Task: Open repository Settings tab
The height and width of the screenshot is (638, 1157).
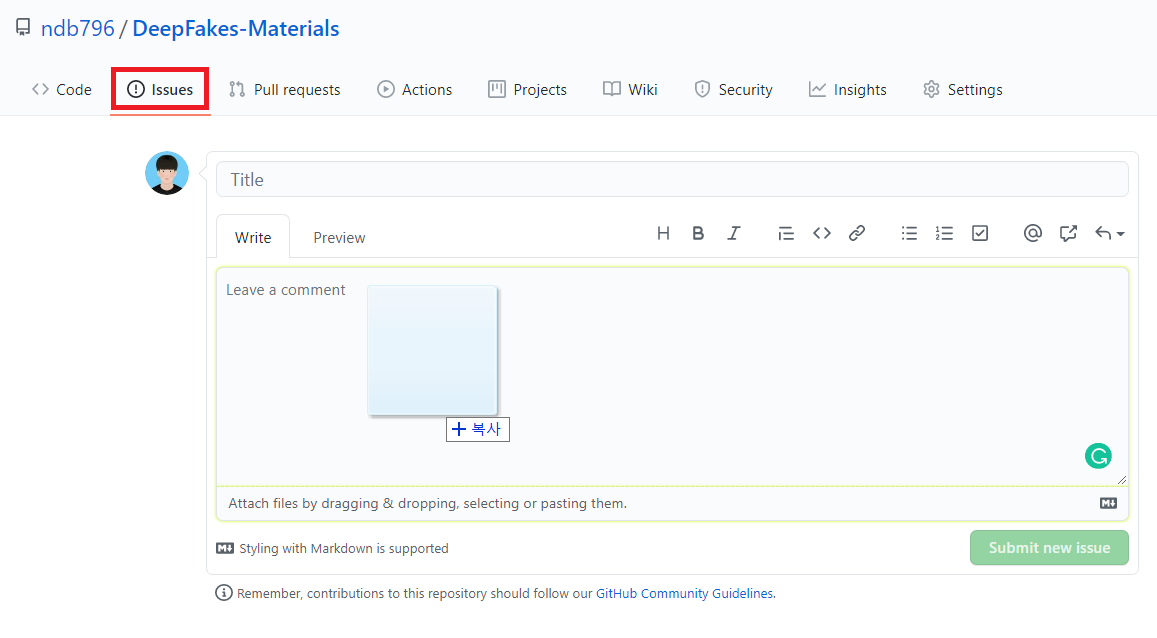Action: click(963, 90)
